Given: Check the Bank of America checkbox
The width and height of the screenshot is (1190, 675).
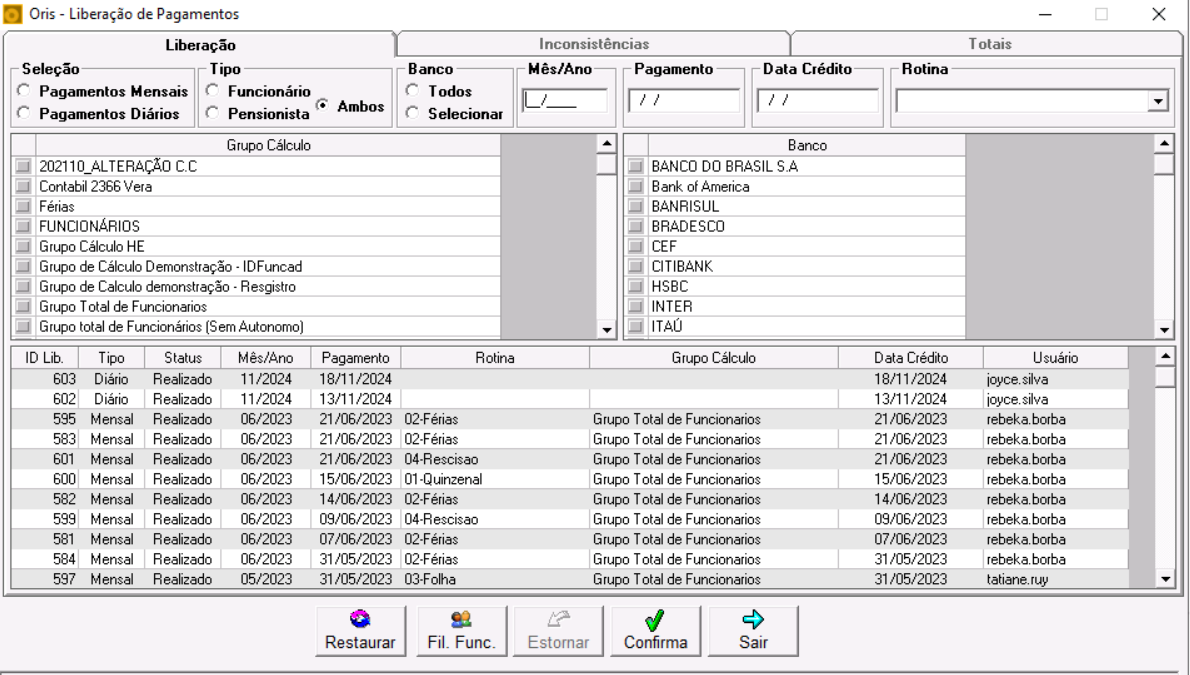Looking at the screenshot, I should coord(636,186).
